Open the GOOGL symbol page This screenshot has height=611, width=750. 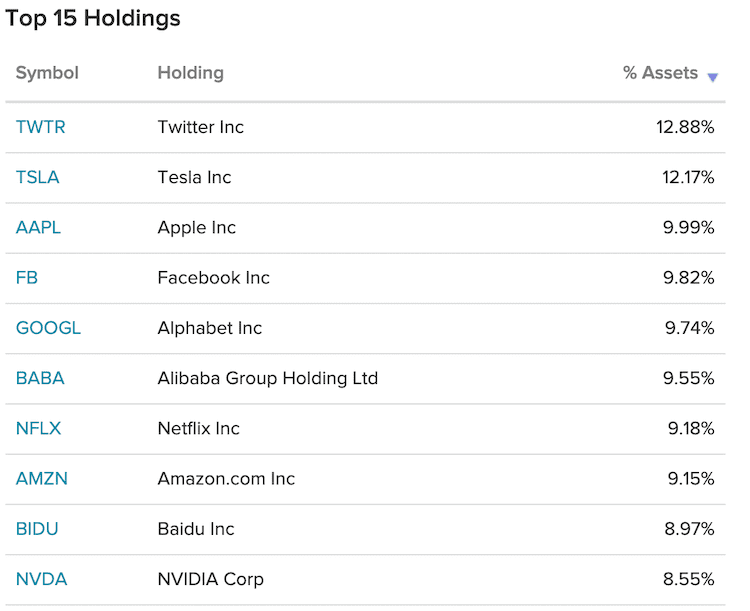click(x=48, y=328)
